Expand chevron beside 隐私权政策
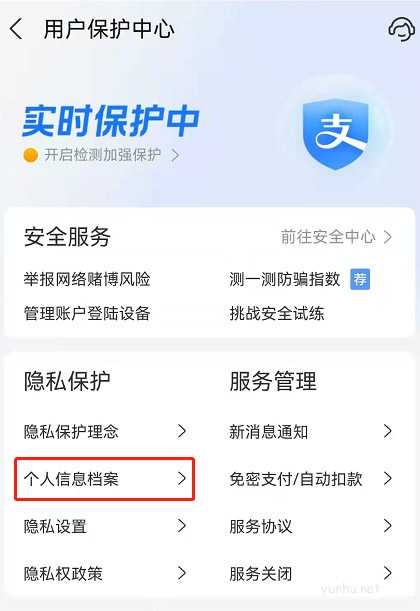420x611 pixels. [x=182, y=573]
